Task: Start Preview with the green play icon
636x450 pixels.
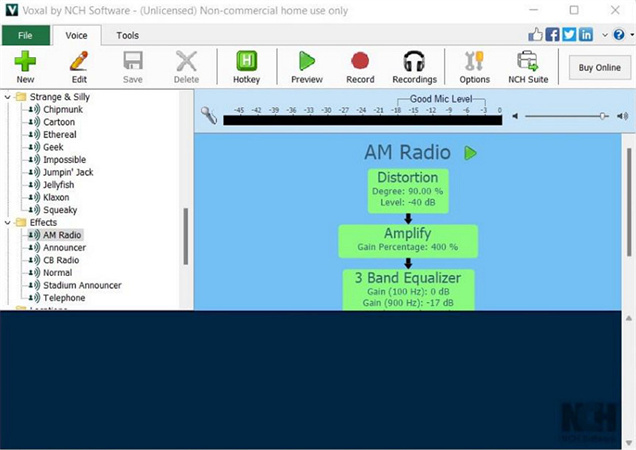Action: 307,67
